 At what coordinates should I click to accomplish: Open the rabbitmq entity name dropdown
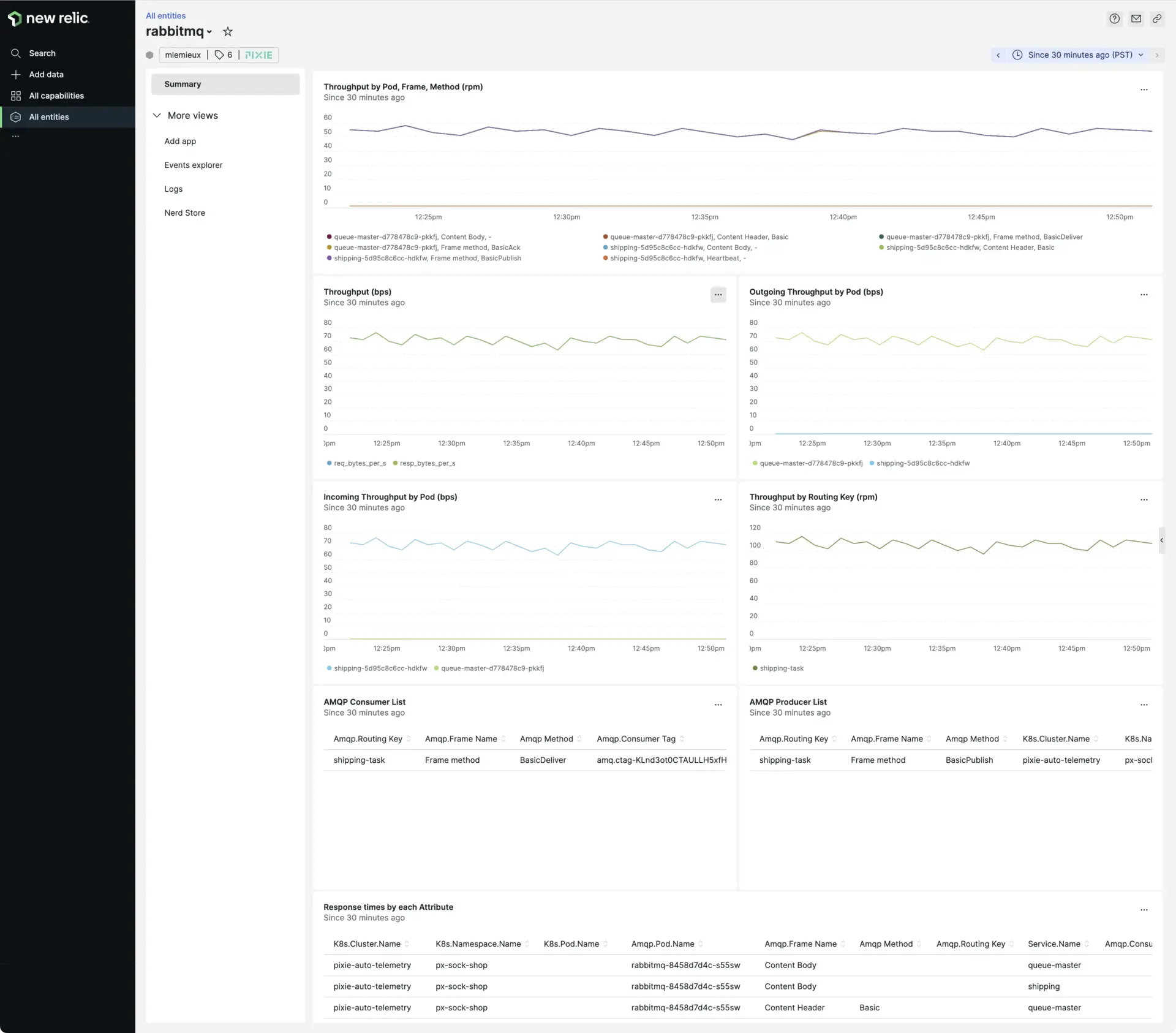[x=209, y=32]
